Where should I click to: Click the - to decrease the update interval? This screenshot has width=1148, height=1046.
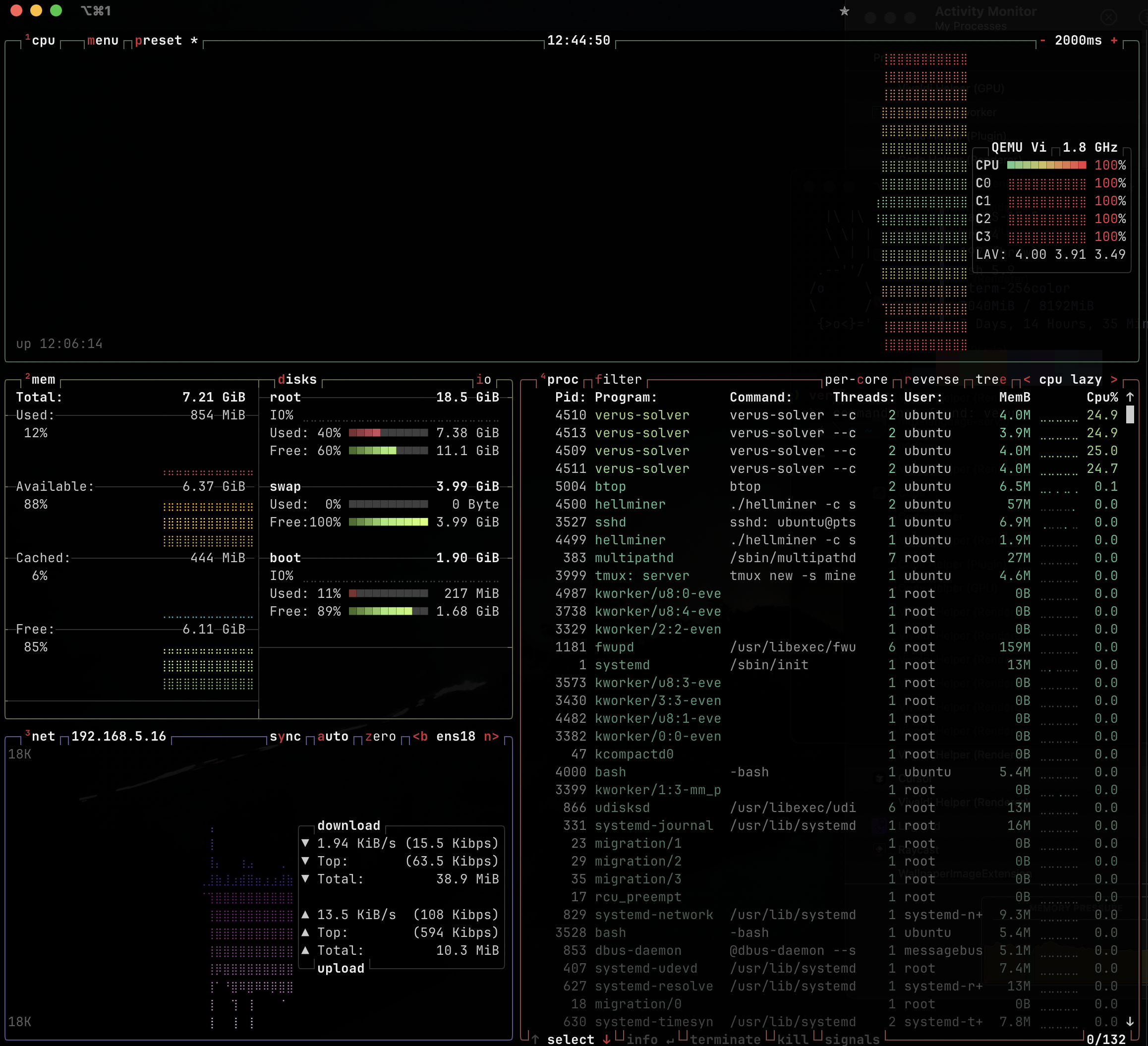pyautogui.click(x=1042, y=40)
